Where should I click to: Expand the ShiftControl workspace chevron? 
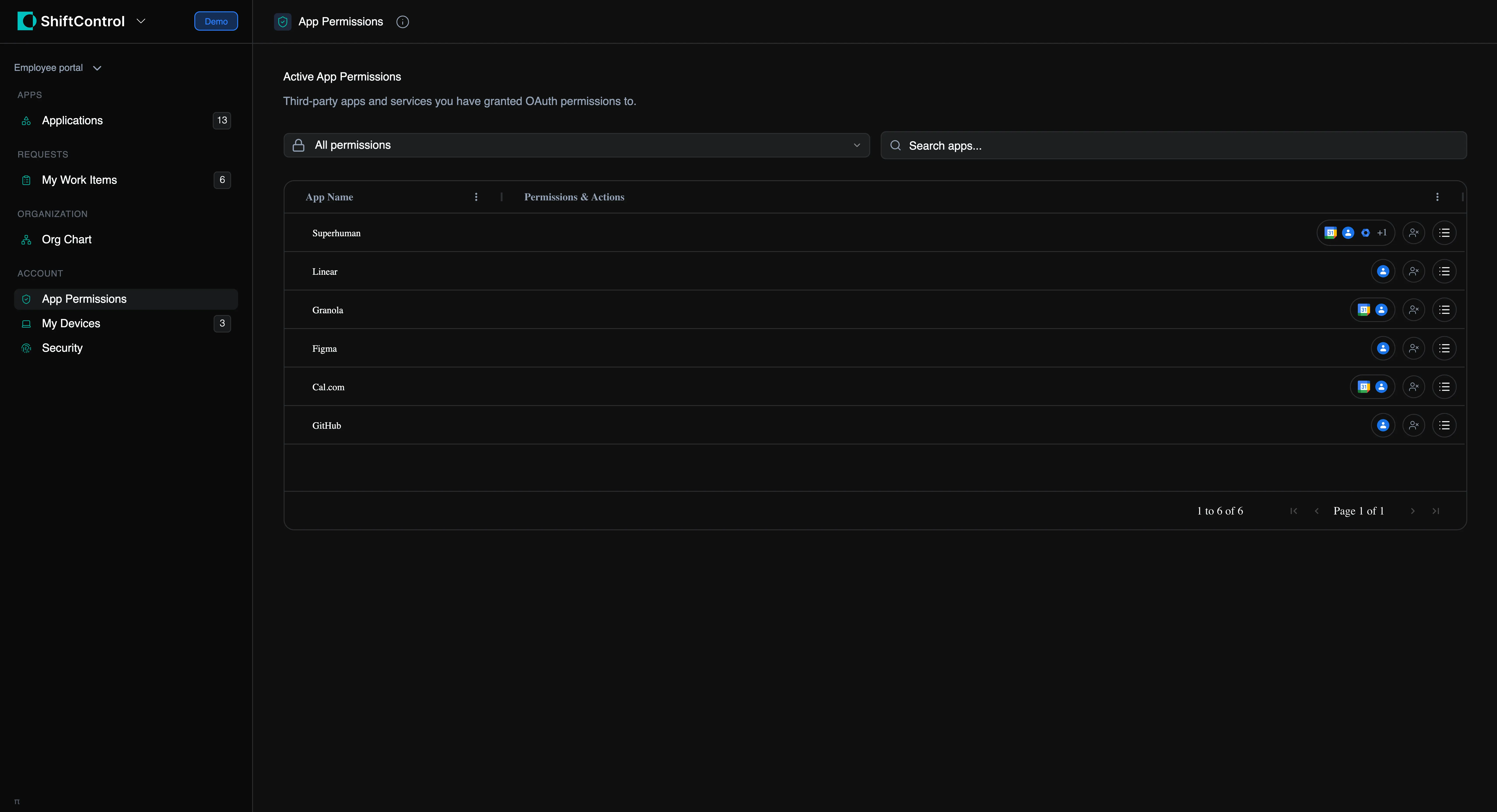click(x=141, y=21)
